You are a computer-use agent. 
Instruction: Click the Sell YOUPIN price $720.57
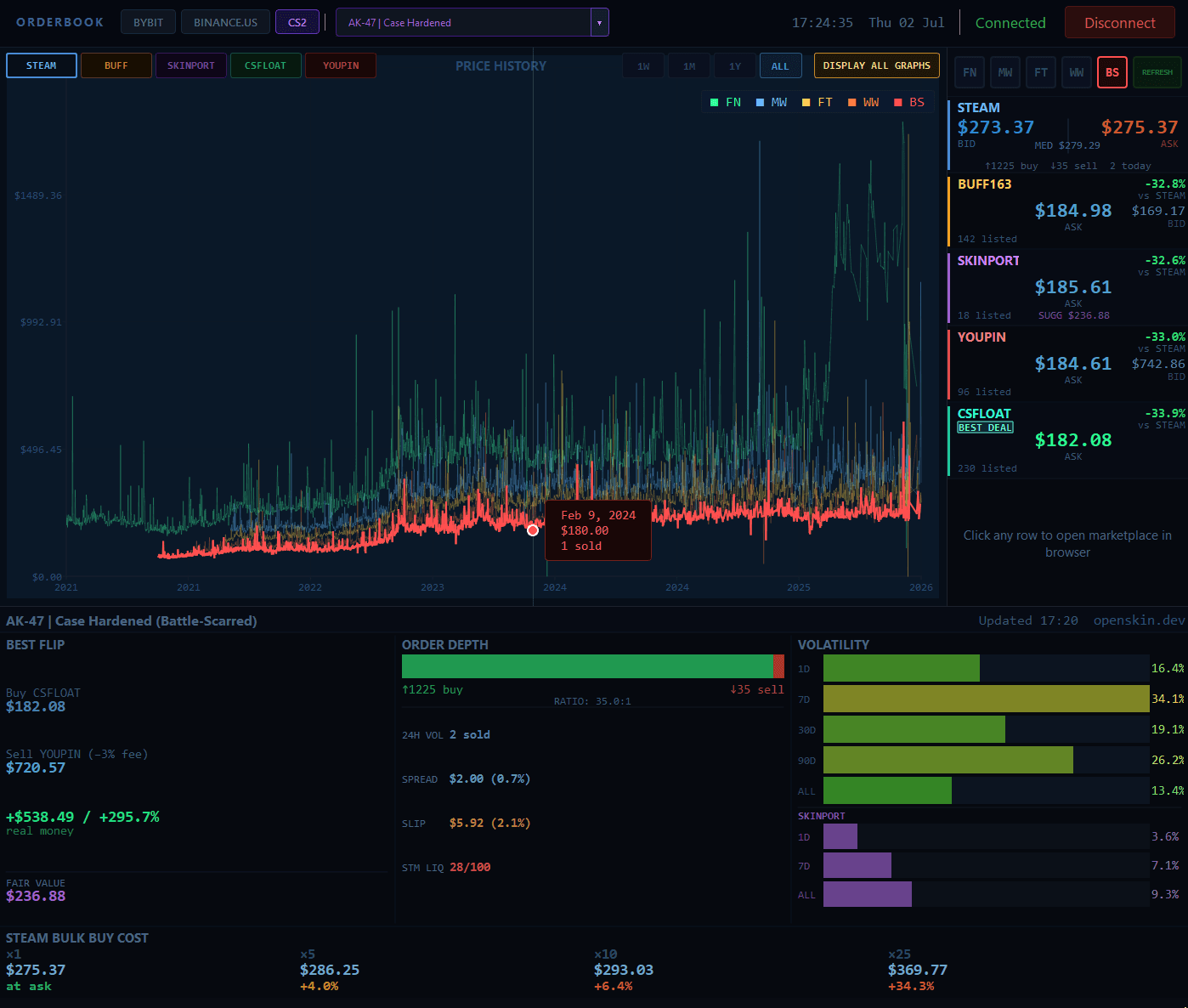click(36, 767)
